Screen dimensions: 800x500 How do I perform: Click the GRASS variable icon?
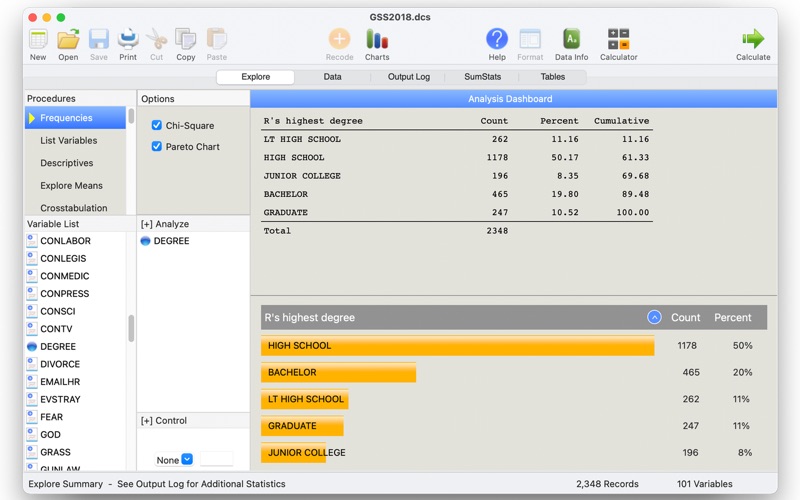[x=32, y=452]
